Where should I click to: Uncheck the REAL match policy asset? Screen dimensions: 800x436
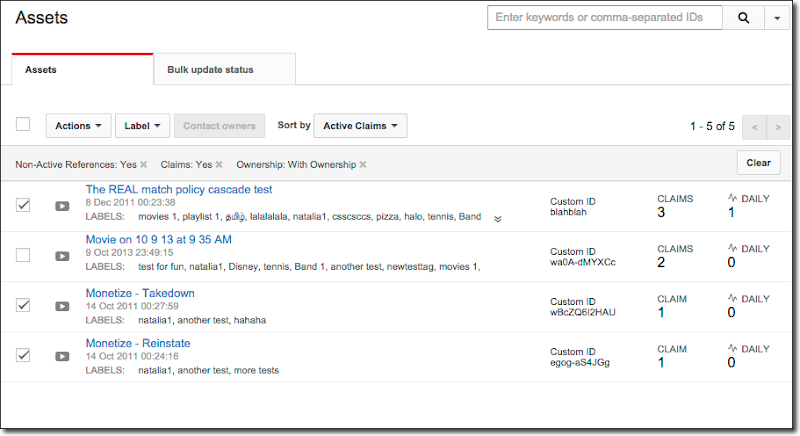coord(23,204)
